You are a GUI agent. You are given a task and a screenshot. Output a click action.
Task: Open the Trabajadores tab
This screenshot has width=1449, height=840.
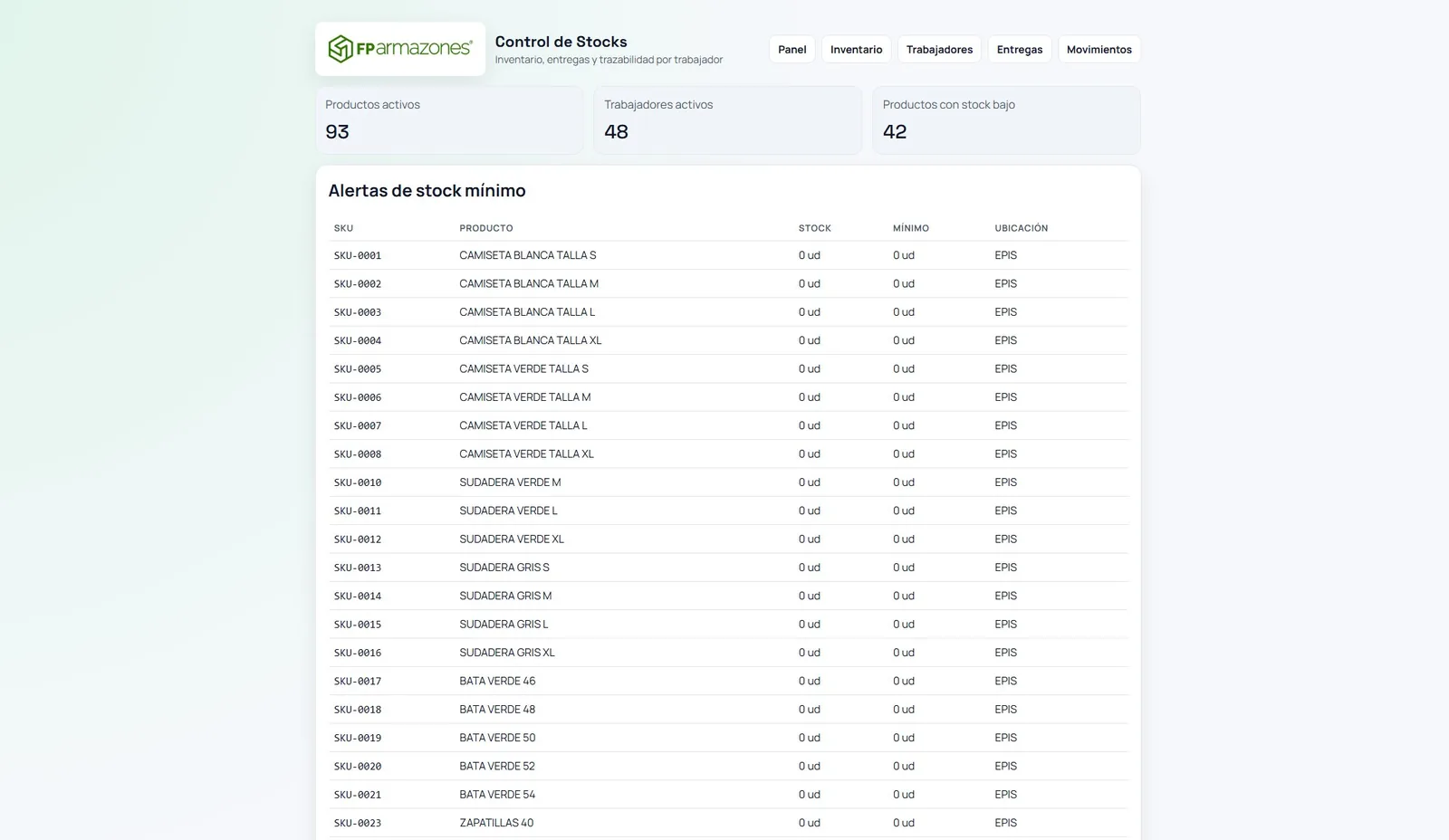point(939,50)
